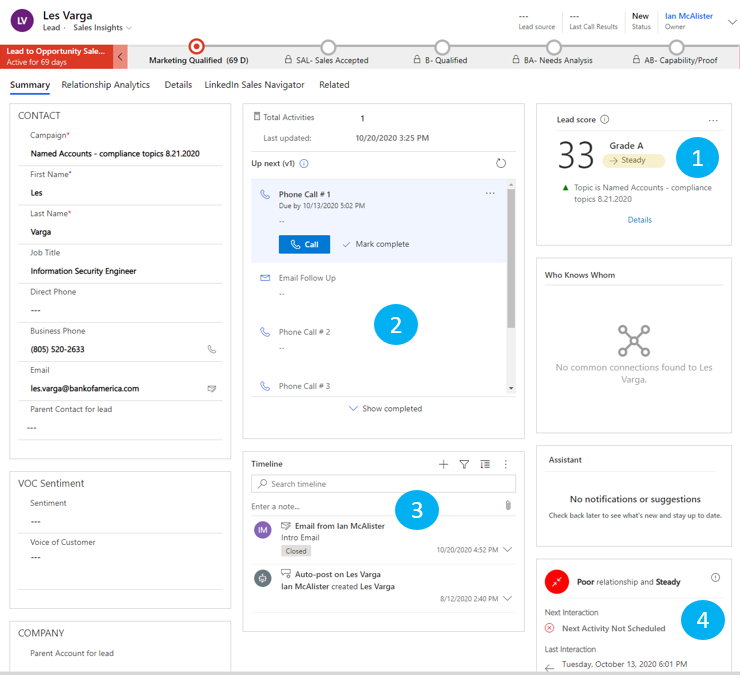741x682 pixels.
Task: Select the B- Qualified stage
Action: tap(442, 47)
